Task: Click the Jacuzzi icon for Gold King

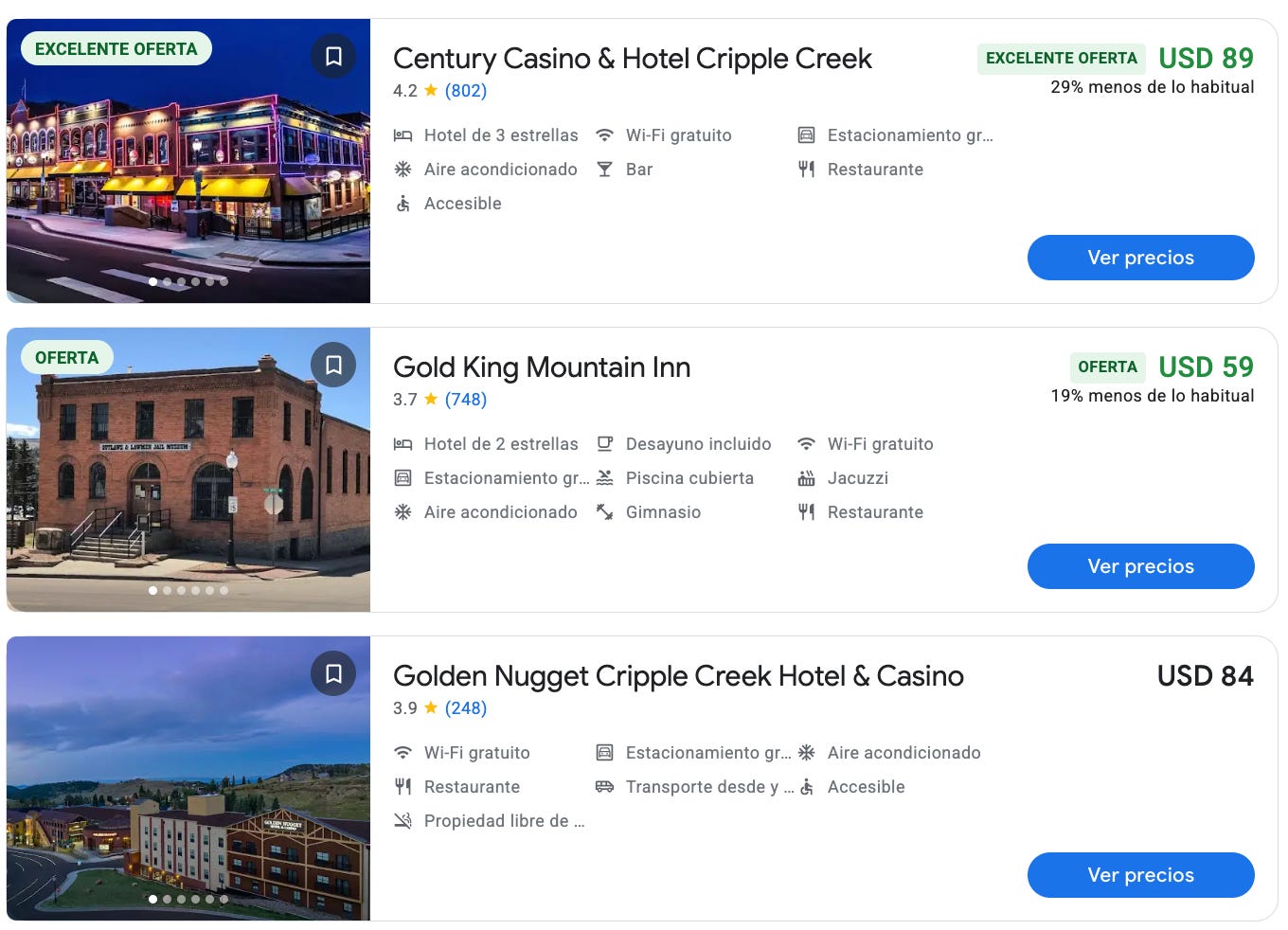Action: [x=806, y=478]
